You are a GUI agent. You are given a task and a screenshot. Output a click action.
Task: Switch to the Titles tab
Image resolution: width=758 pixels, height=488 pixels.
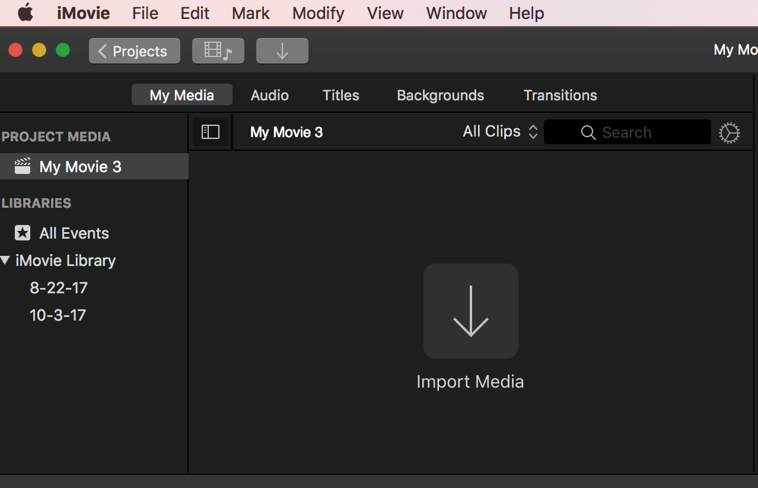click(x=341, y=95)
